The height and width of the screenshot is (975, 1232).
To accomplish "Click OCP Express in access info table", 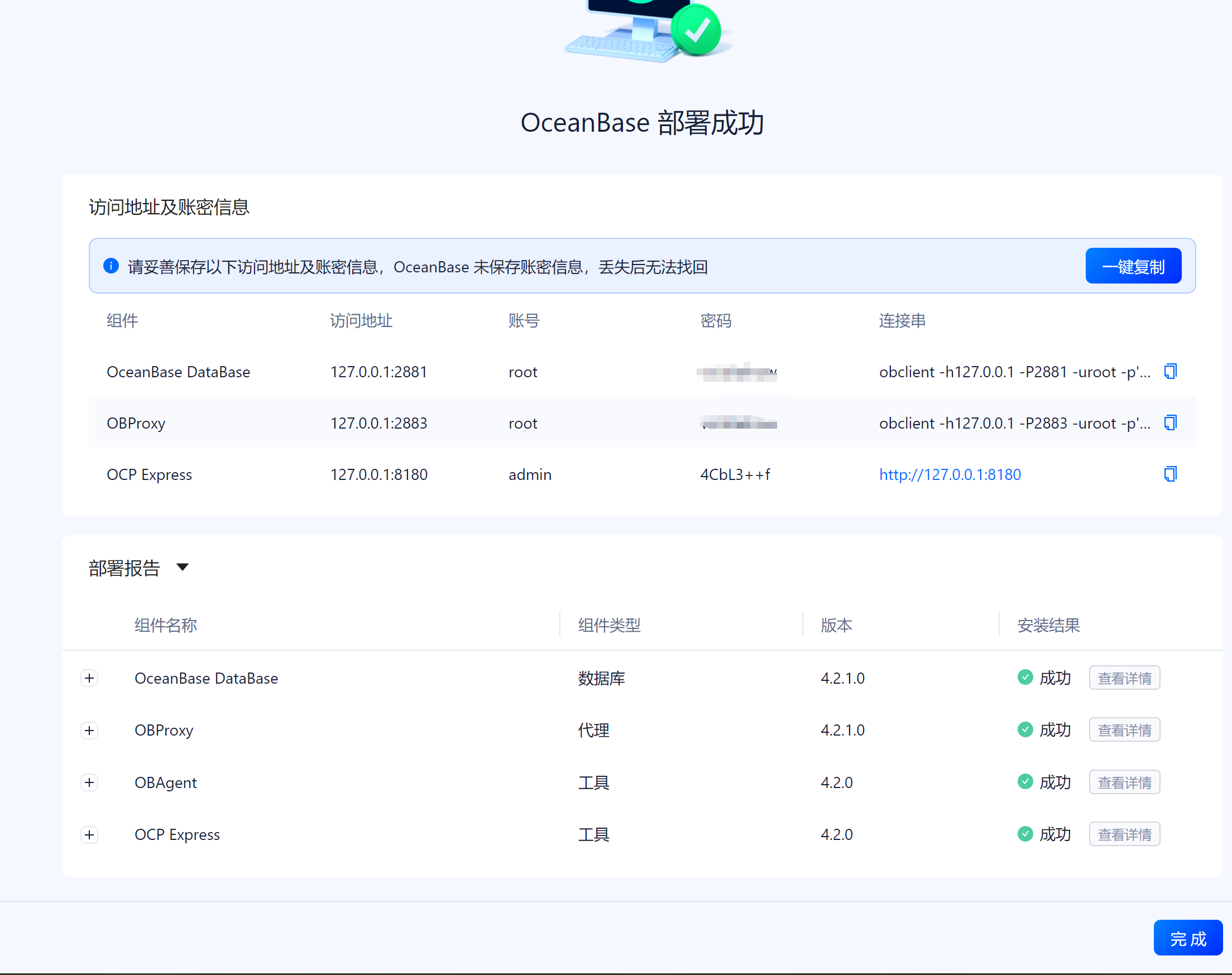I will click(x=150, y=474).
